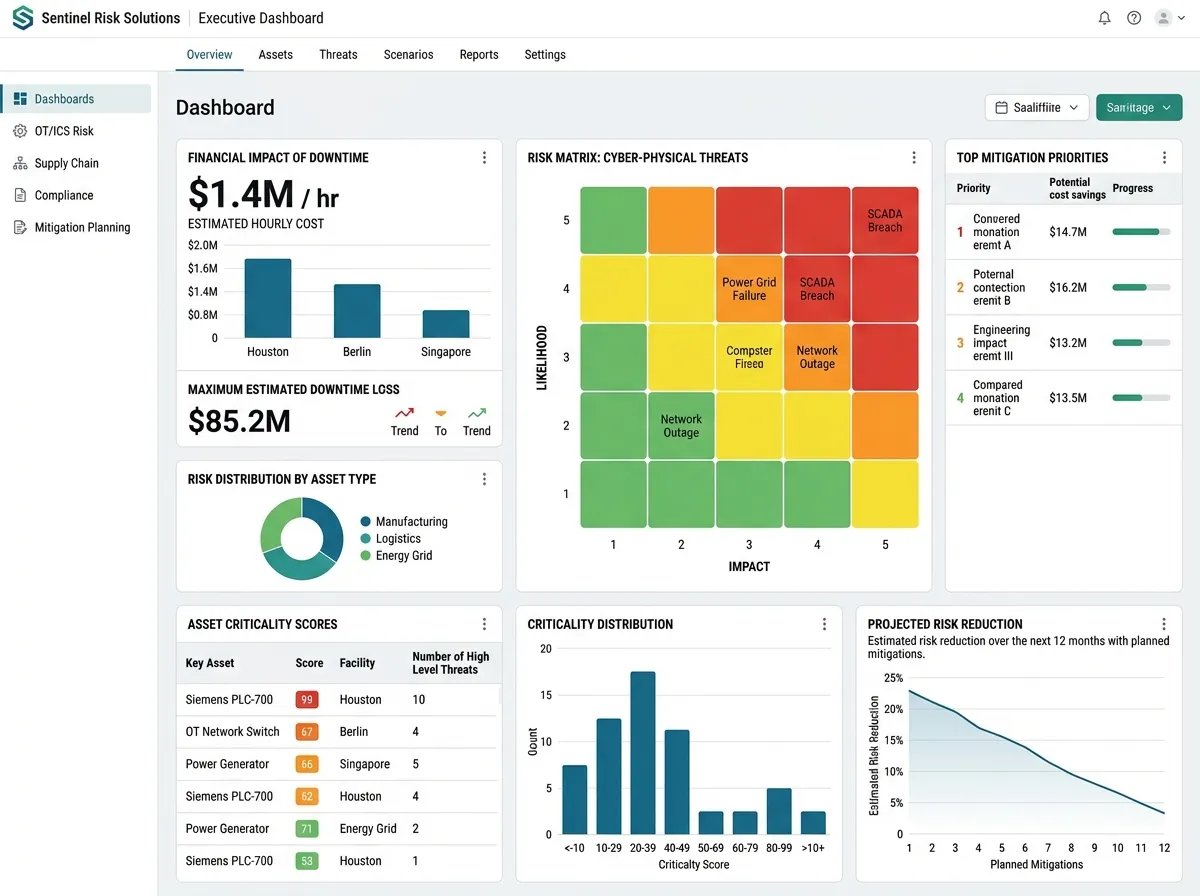
Task: Switch to the Overview tab
Action: pos(209,54)
